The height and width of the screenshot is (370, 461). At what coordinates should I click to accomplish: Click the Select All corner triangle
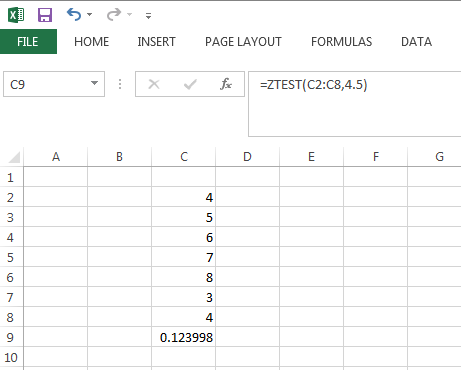point(14,157)
